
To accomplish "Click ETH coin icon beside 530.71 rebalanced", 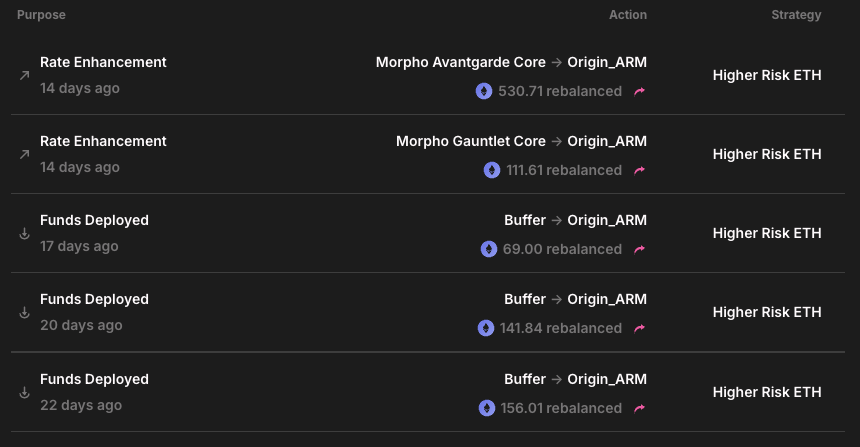I will [x=484, y=91].
